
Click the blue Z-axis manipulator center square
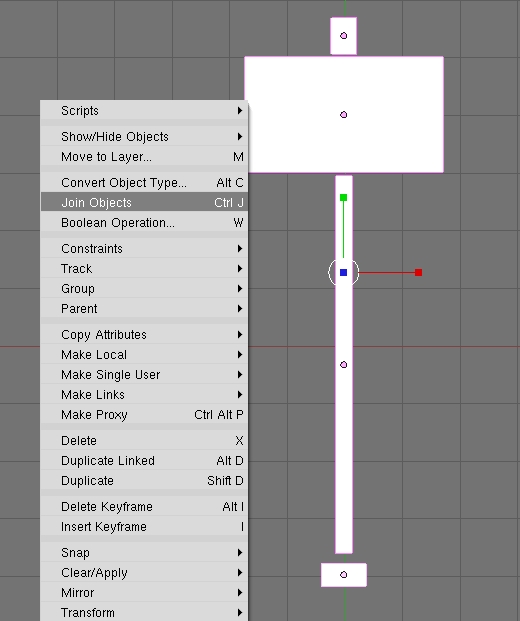pos(343,272)
